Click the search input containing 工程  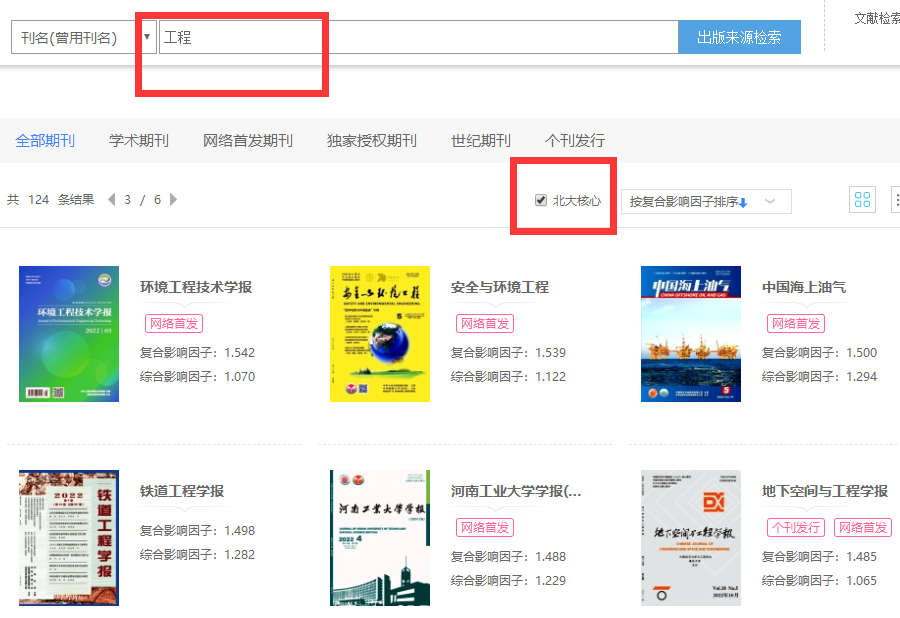tap(418, 37)
